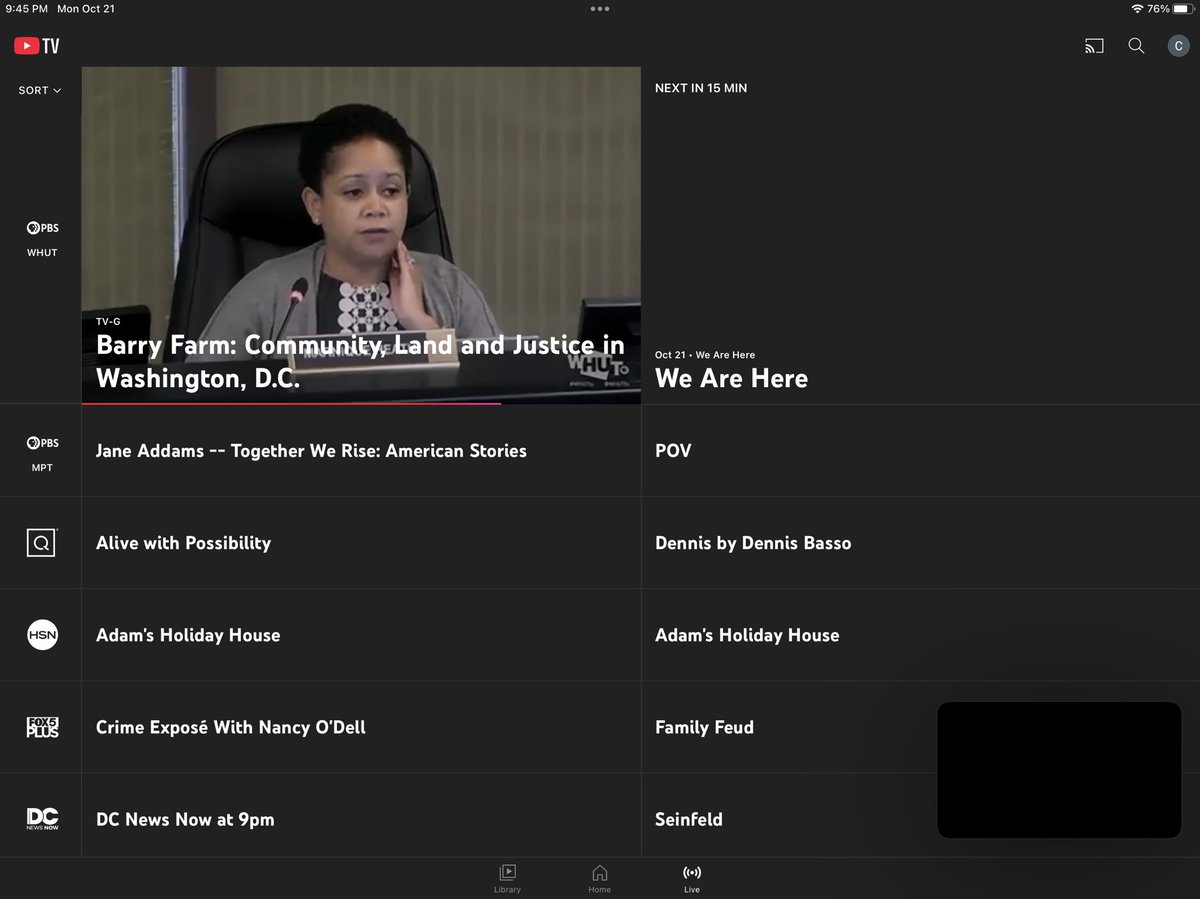Expand the SORT dropdown
Viewport: 1200px width, 899px height.
[x=40, y=90]
